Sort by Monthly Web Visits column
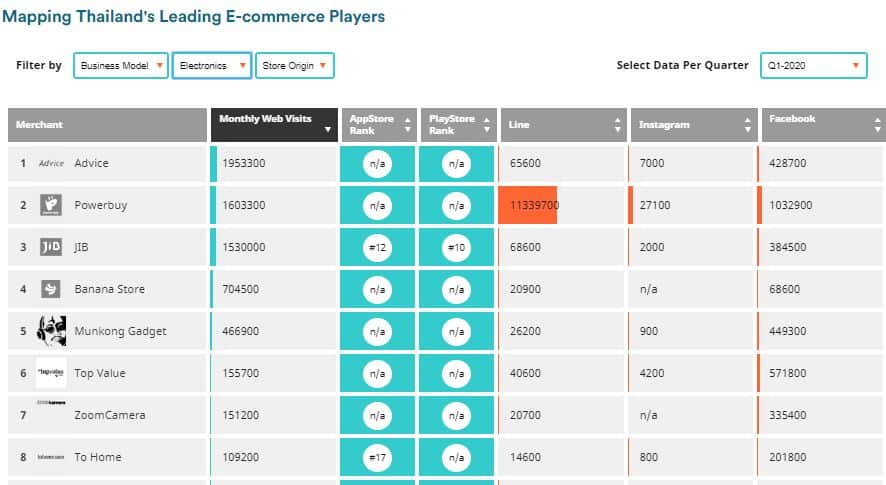The width and height of the screenshot is (886, 485). coord(273,125)
